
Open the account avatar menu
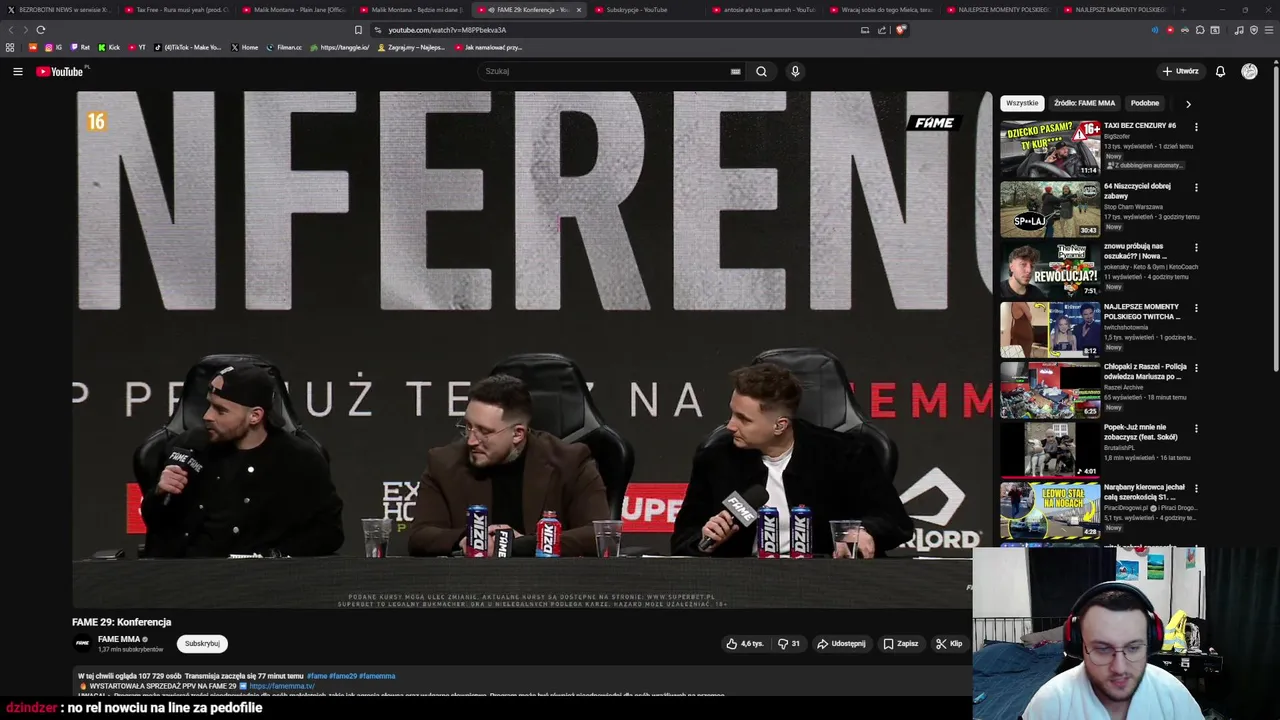[1249, 71]
